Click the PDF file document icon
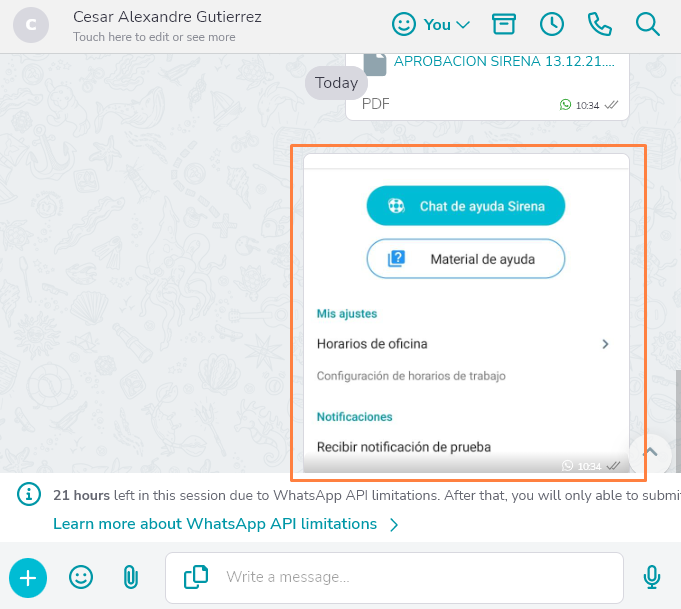Image resolution: width=681 pixels, height=609 pixels. click(375, 64)
